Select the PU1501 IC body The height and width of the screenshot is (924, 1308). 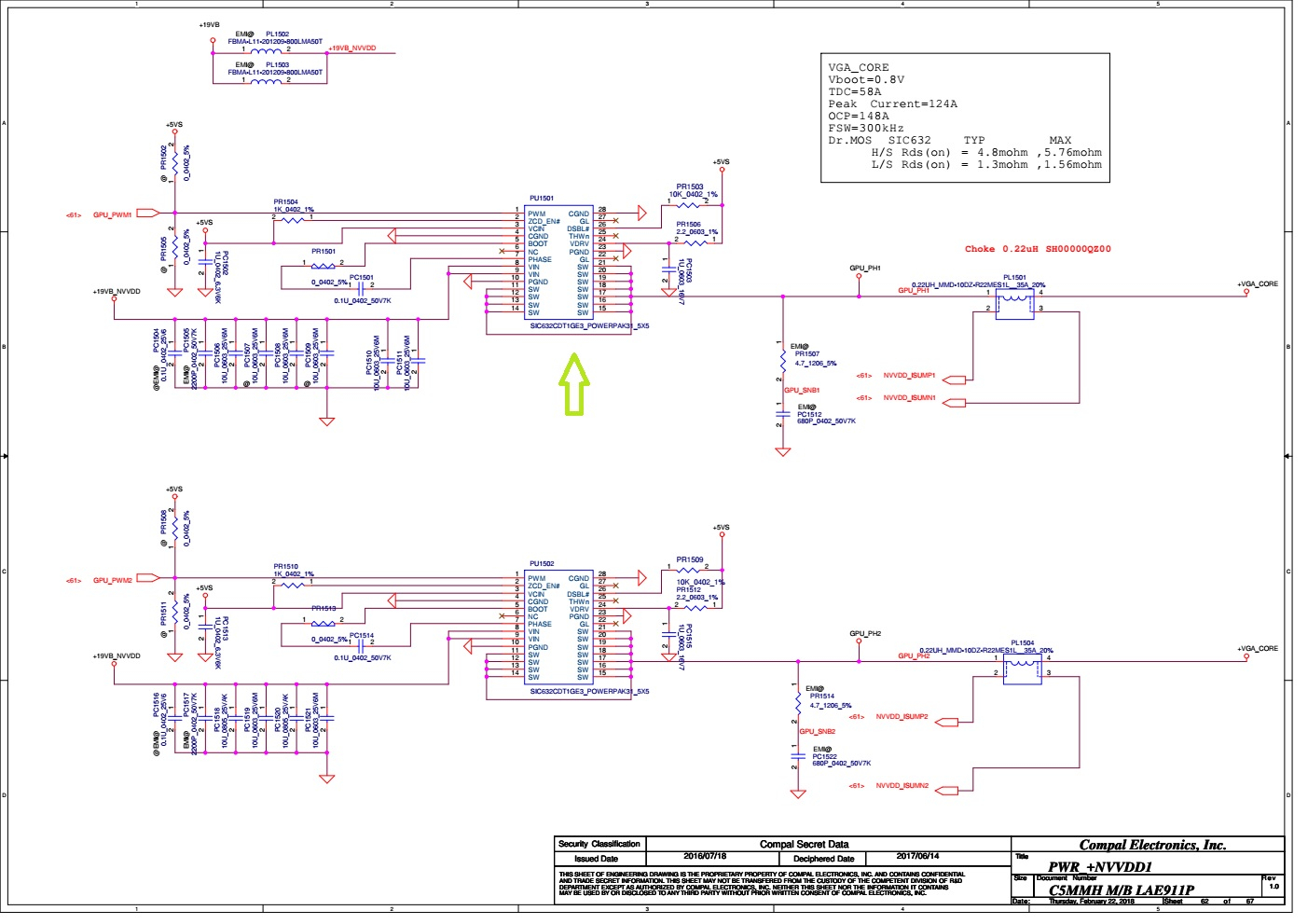[558, 263]
